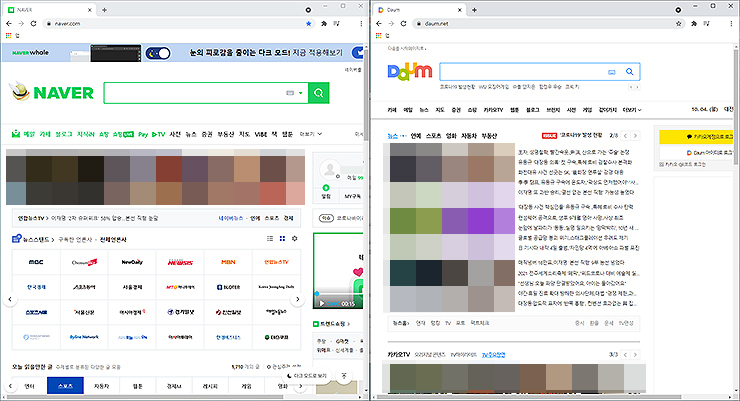The height and width of the screenshot is (401, 740).
Task: Select MBN in the newsstand grid
Action: (228, 262)
